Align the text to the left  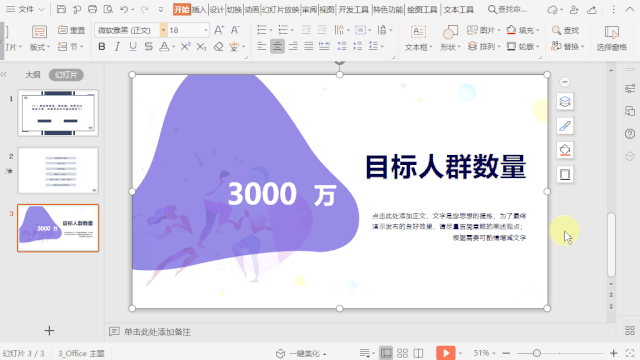(x=262, y=47)
